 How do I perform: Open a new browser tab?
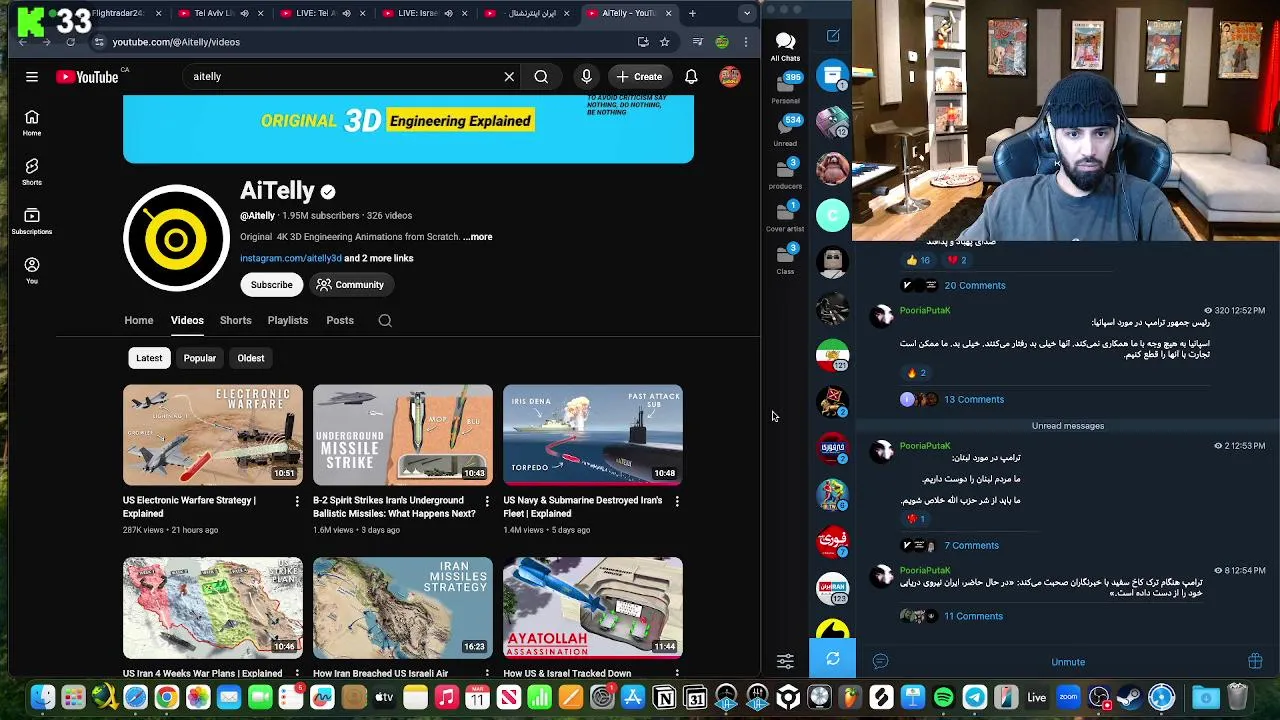(x=692, y=13)
